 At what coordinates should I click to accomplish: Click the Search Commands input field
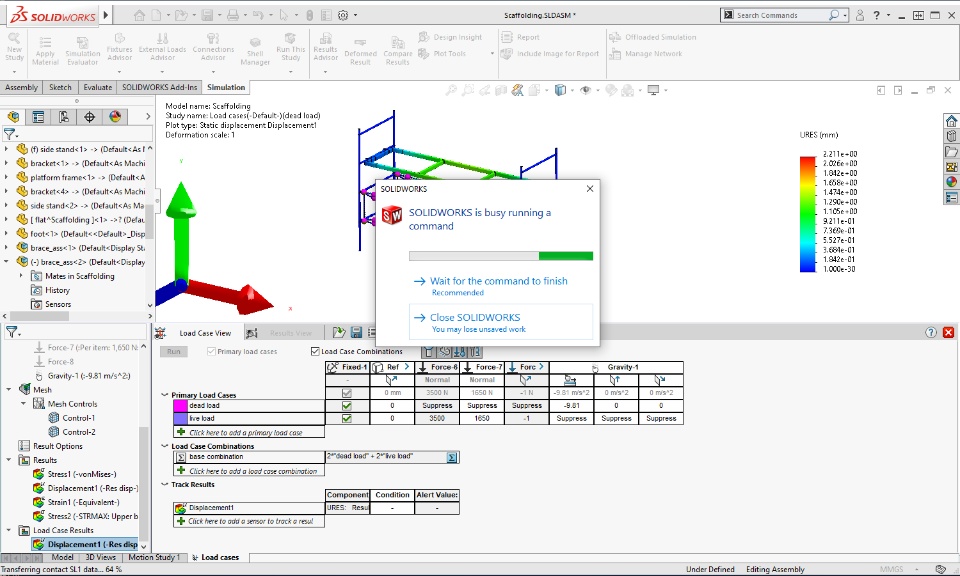pos(781,15)
